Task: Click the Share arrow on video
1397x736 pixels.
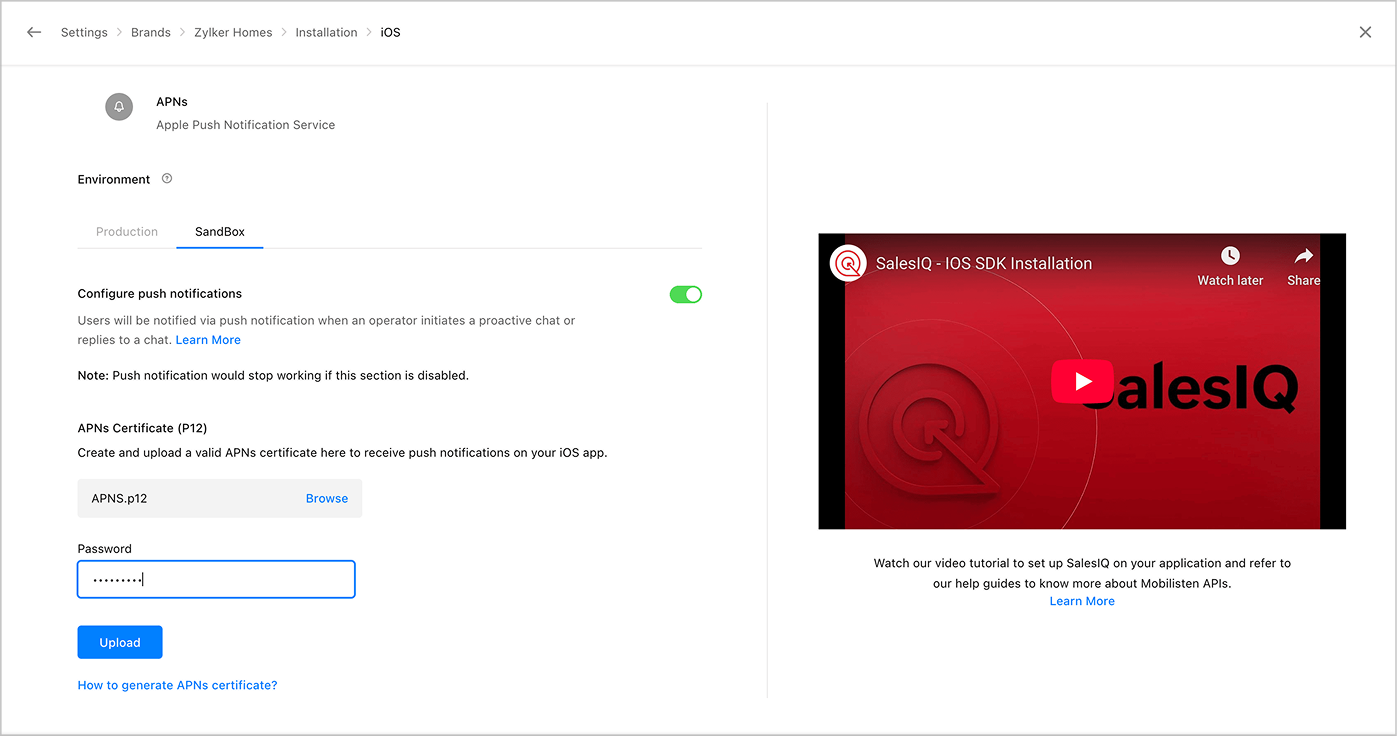Action: tap(1303, 256)
